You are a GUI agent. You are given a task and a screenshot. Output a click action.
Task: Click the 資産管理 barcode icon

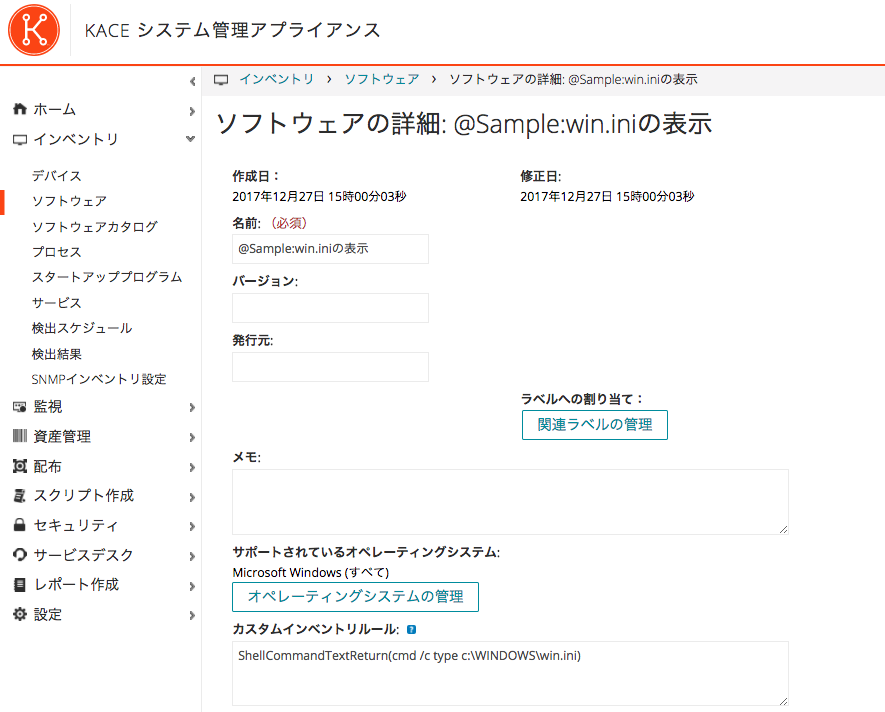pyautogui.click(x=20, y=436)
